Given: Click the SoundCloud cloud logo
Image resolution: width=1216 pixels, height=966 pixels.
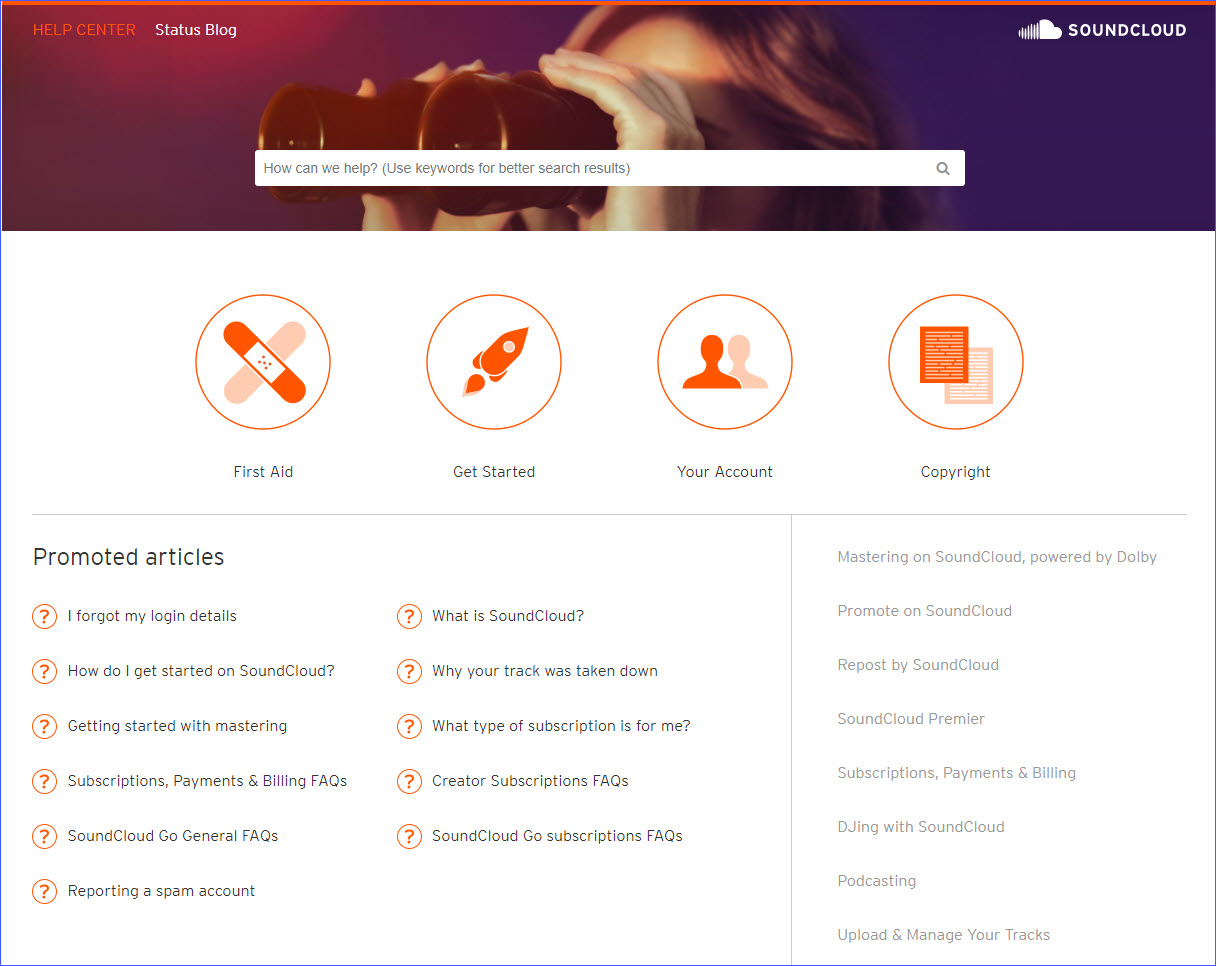Looking at the screenshot, I should point(1040,29).
